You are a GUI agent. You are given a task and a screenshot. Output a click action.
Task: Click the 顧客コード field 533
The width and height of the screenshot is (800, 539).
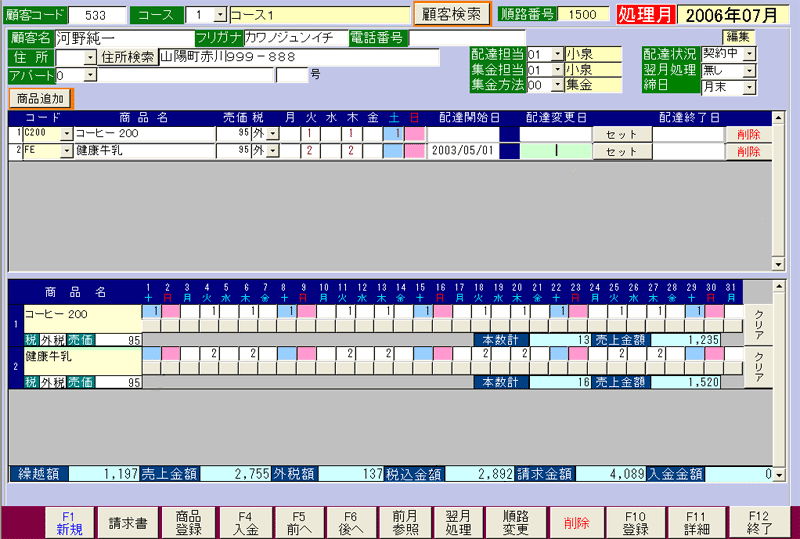97,15
